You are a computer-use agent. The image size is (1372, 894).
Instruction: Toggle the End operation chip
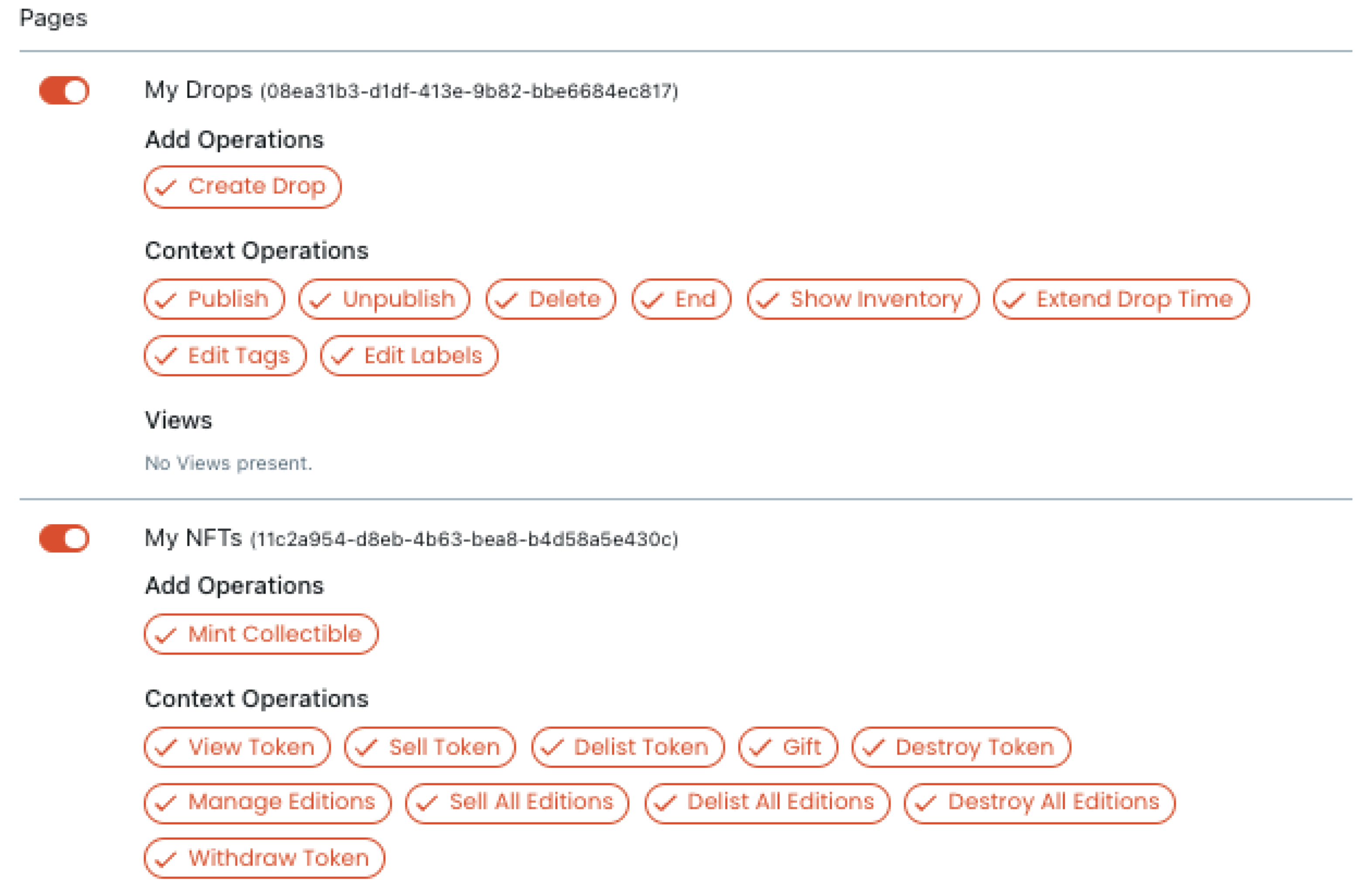click(681, 298)
